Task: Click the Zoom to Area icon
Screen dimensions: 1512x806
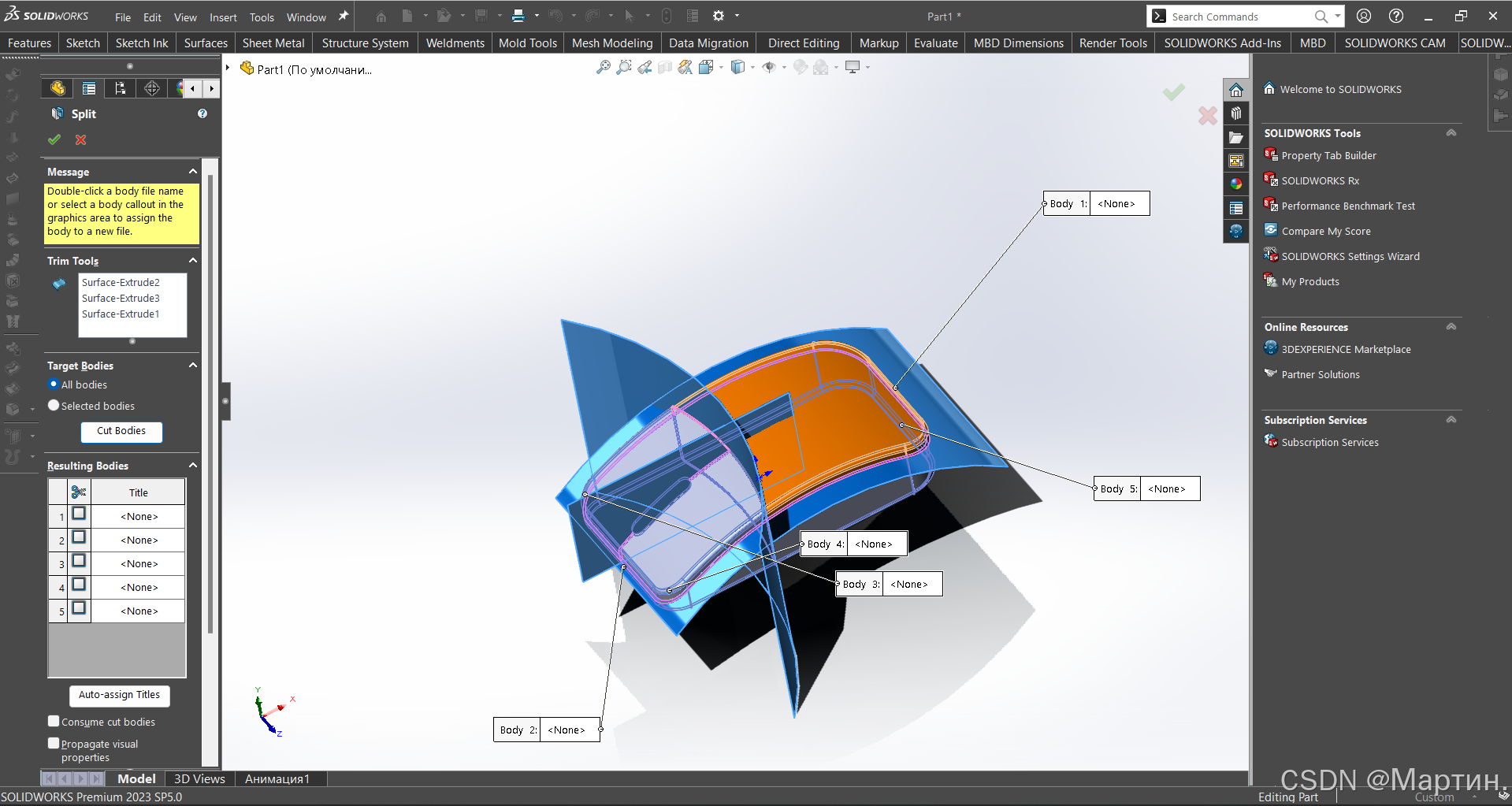Action: [624, 68]
